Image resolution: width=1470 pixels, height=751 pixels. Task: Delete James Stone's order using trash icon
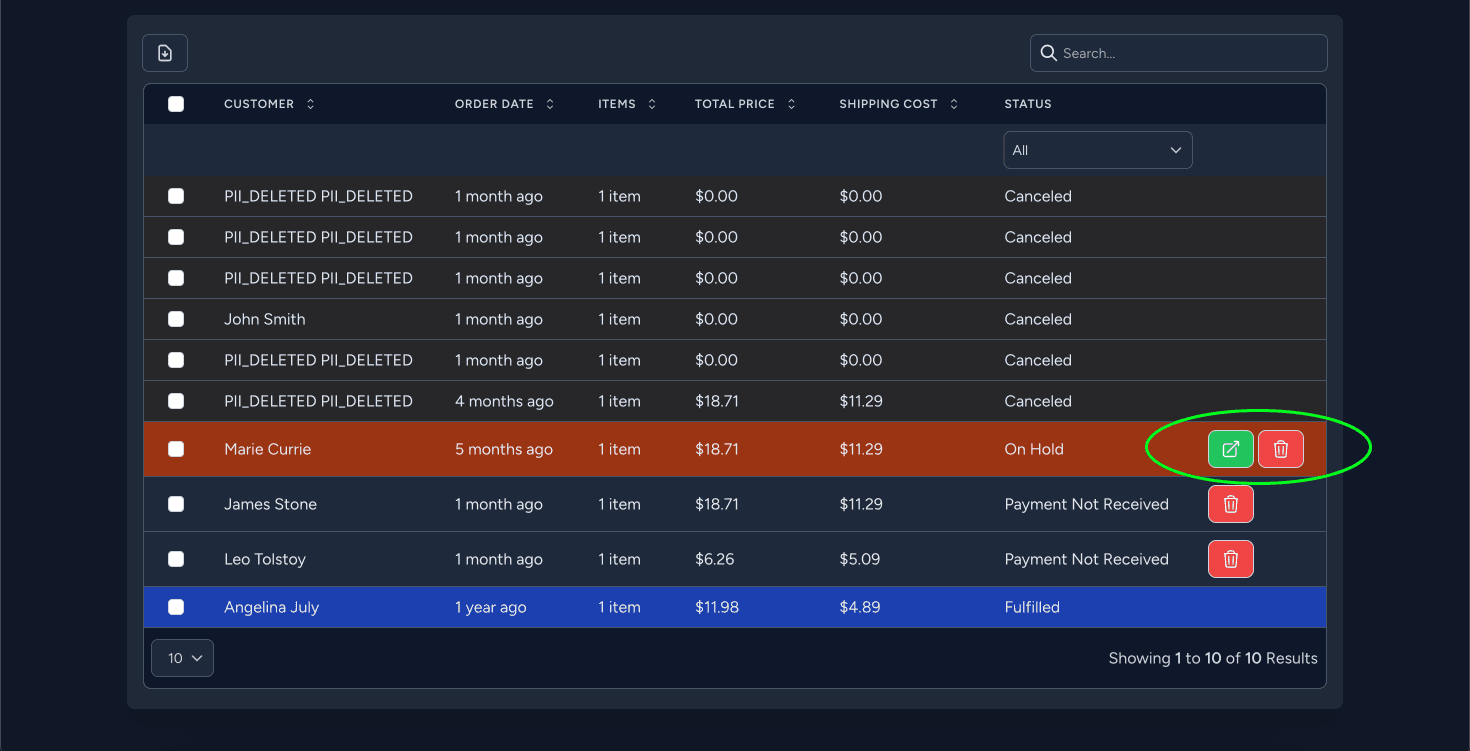point(1230,503)
